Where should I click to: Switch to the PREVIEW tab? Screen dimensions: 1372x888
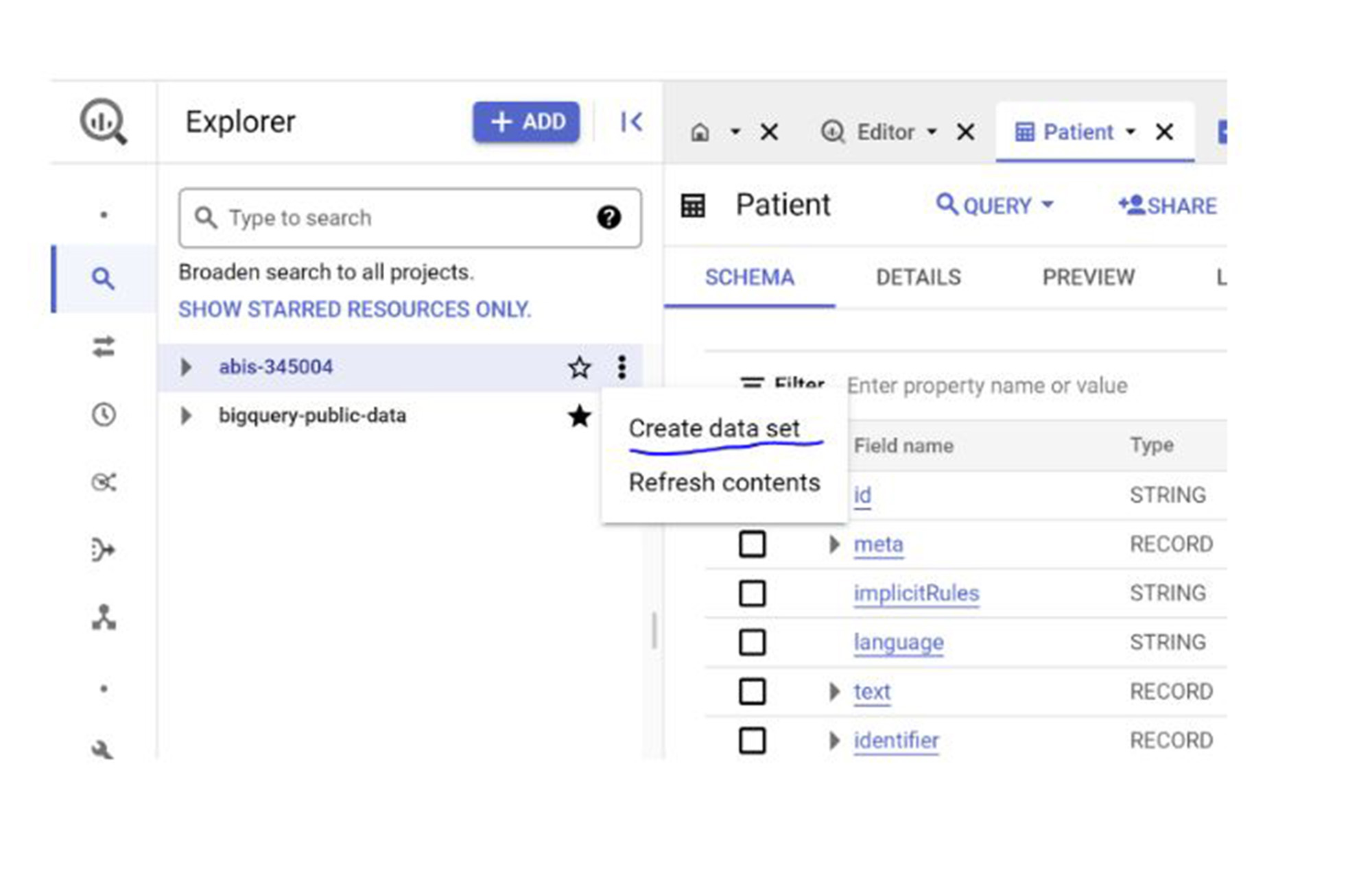(1089, 278)
